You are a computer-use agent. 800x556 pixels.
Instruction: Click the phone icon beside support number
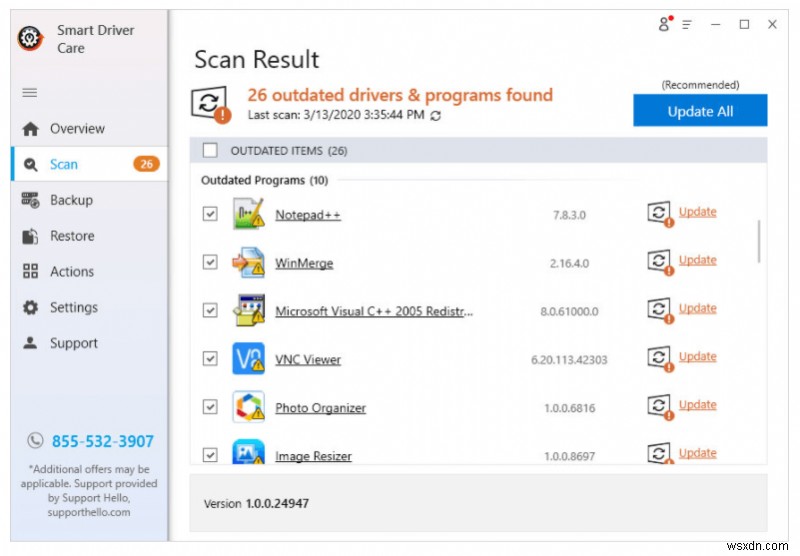pos(35,440)
